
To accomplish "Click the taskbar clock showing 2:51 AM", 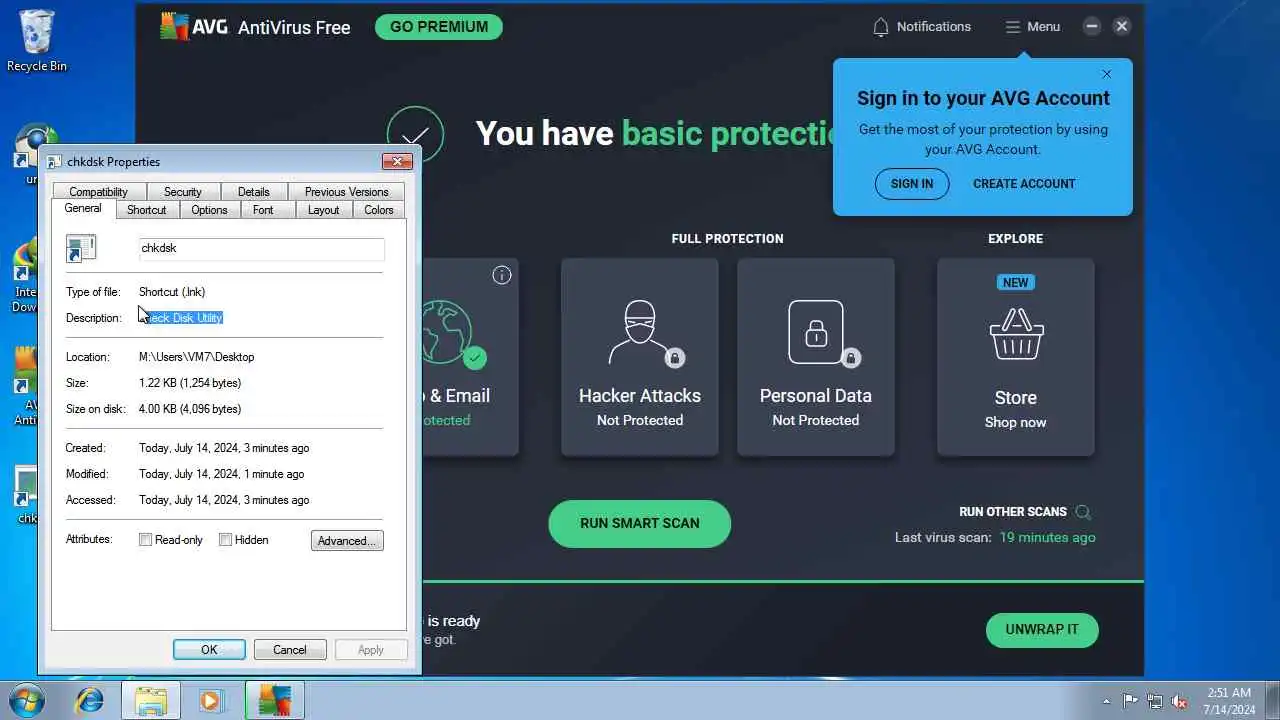I will [x=1229, y=701].
